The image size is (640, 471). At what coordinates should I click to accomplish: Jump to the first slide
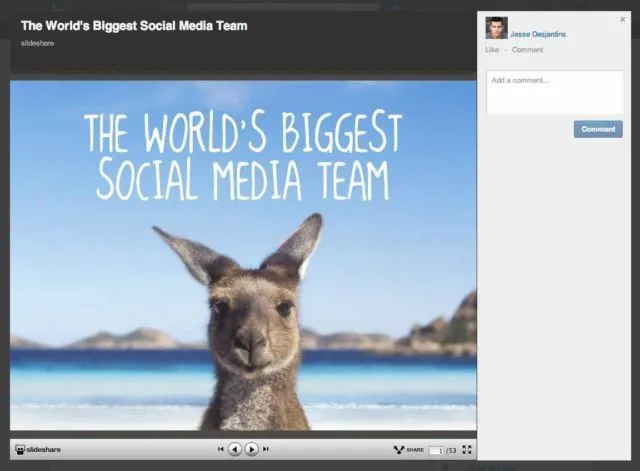point(220,449)
